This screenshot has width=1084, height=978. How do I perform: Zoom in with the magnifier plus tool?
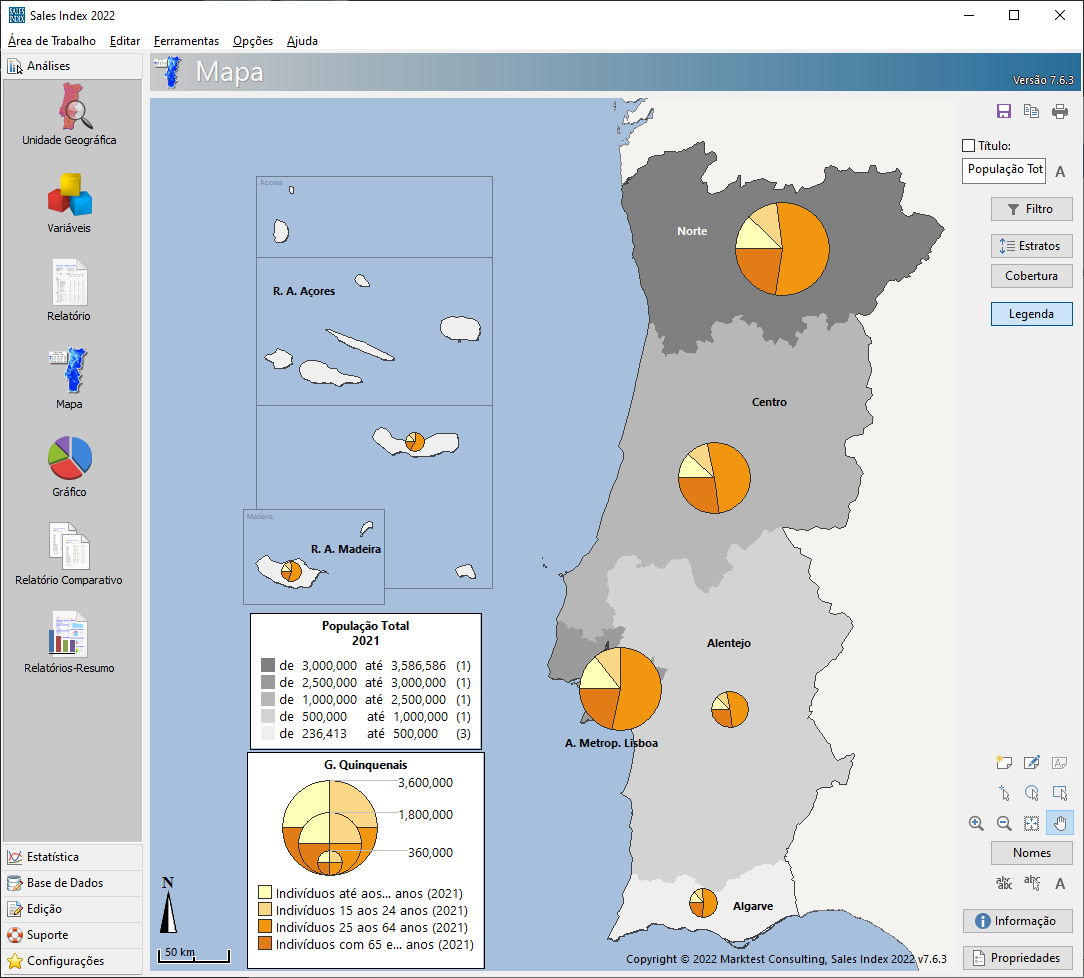click(976, 824)
